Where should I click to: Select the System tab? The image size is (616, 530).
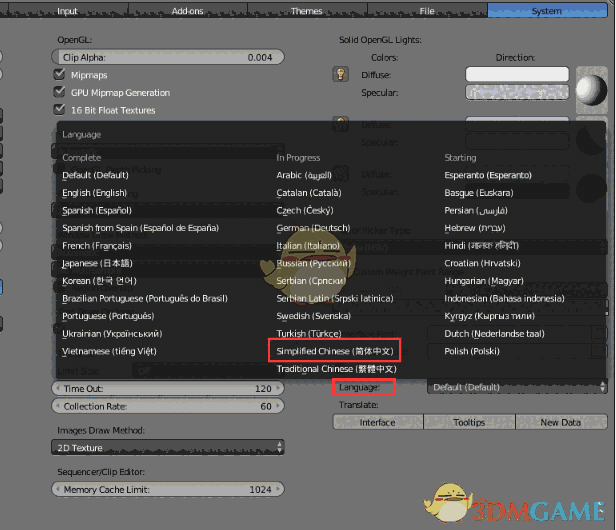pyautogui.click(x=547, y=11)
